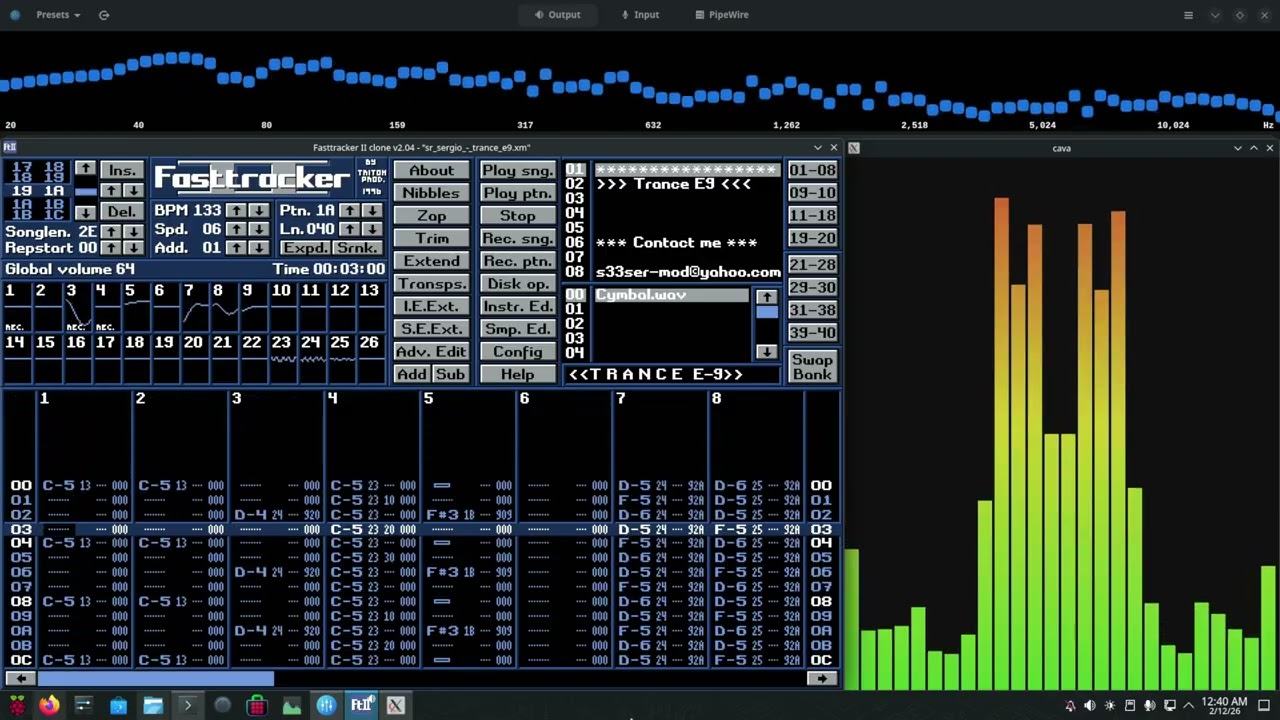
Task: Show desktop button at taskbar end
Action: 1264,706
